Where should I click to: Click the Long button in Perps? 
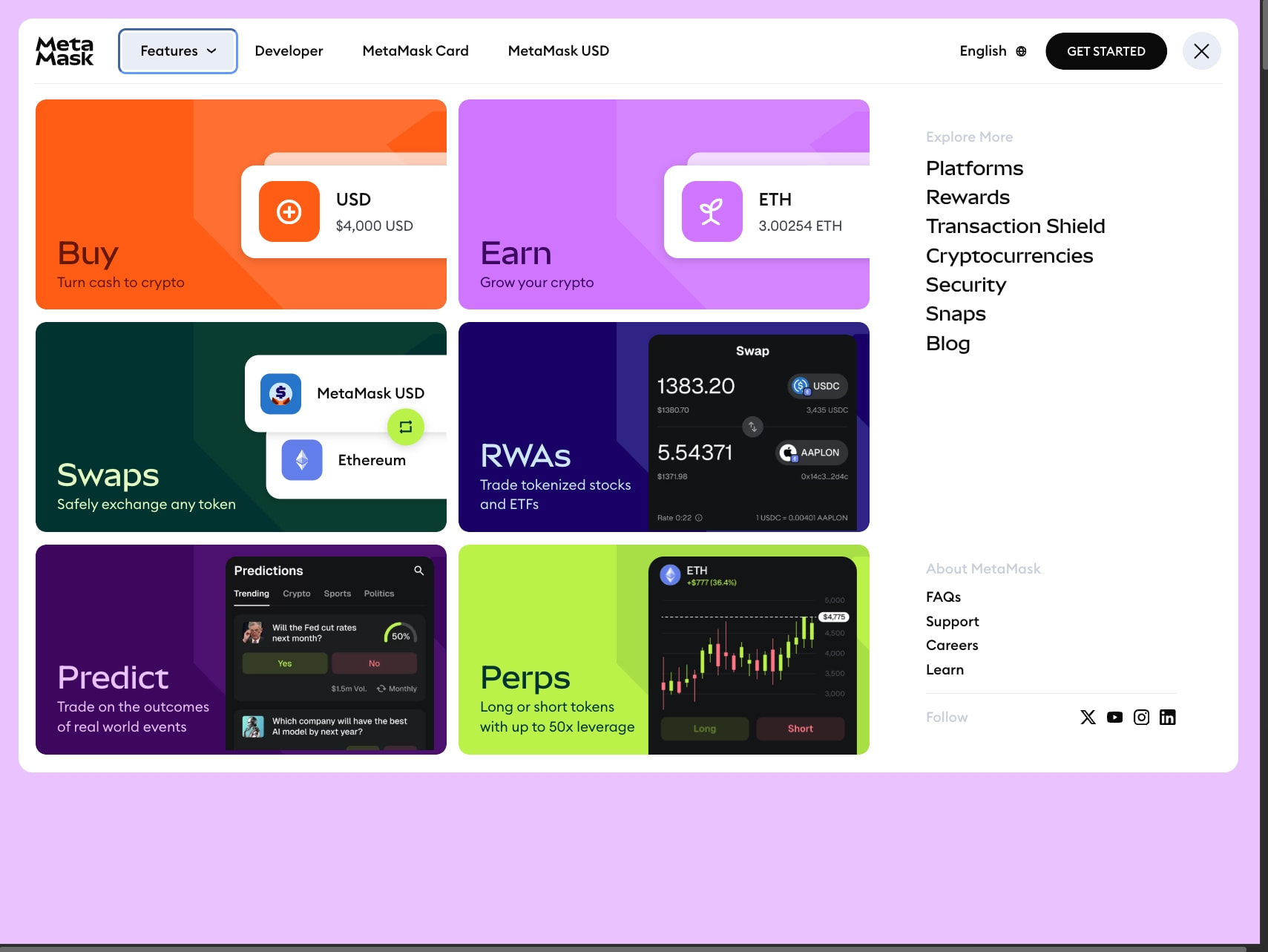coord(705,729)
